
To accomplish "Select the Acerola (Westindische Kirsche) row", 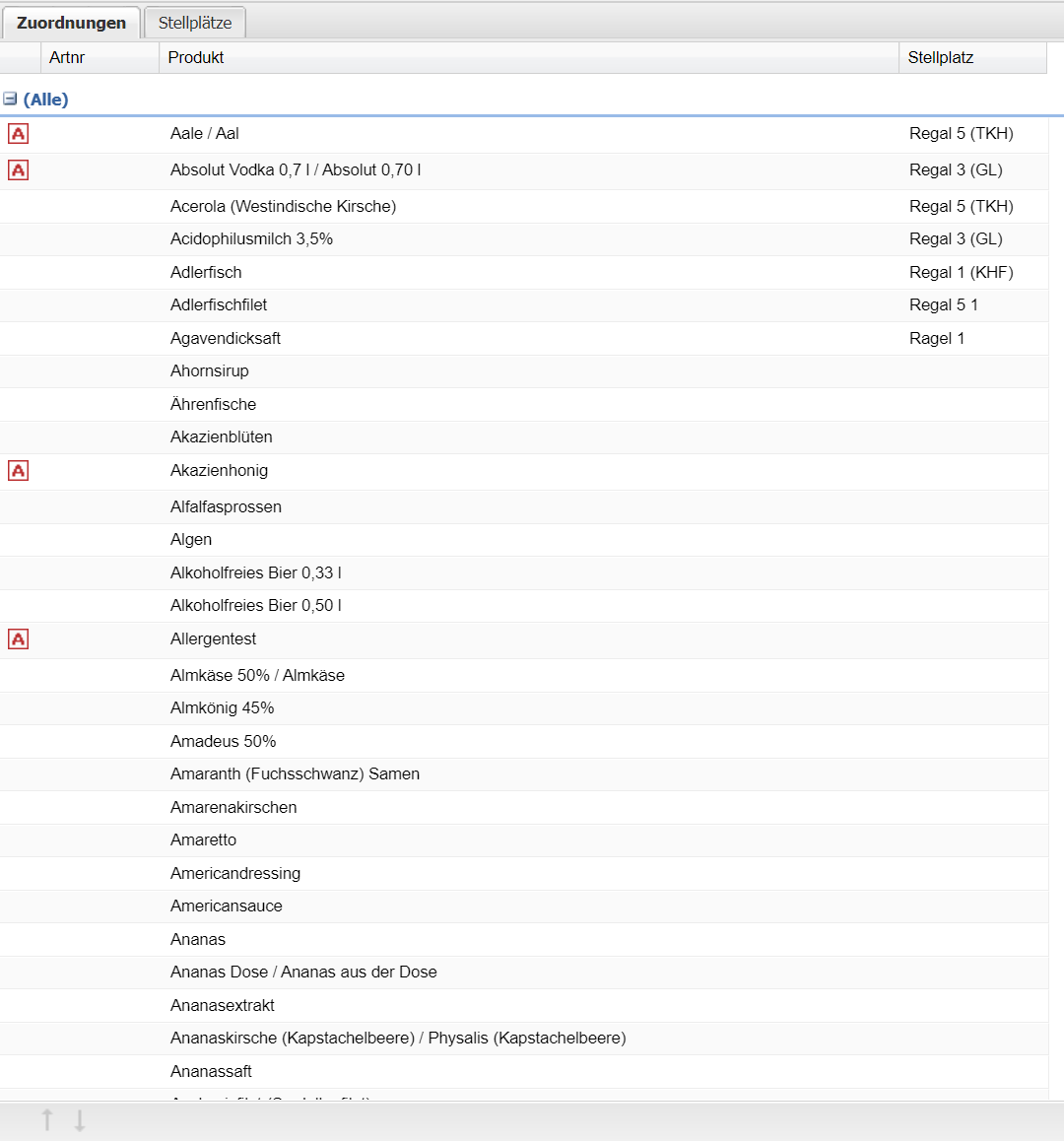I will (x=283, y=207).
